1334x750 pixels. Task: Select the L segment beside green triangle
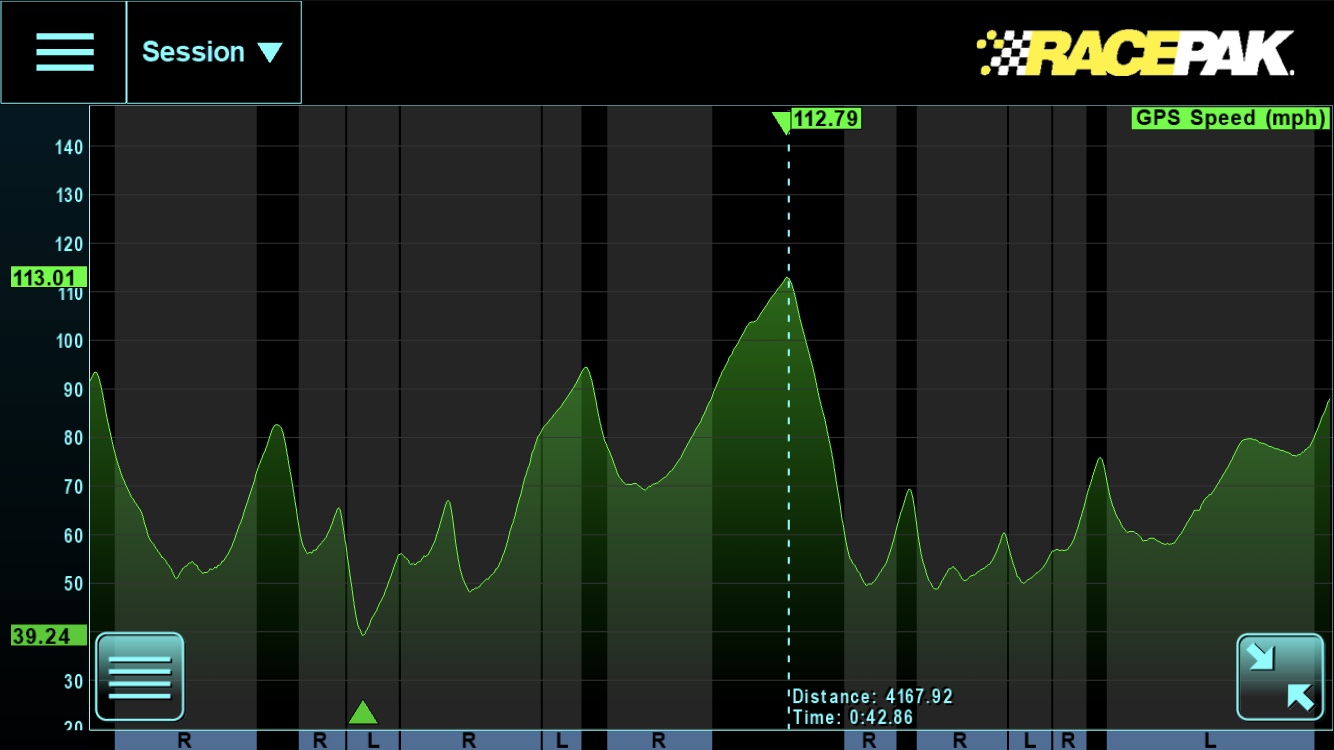pos(373,740)
